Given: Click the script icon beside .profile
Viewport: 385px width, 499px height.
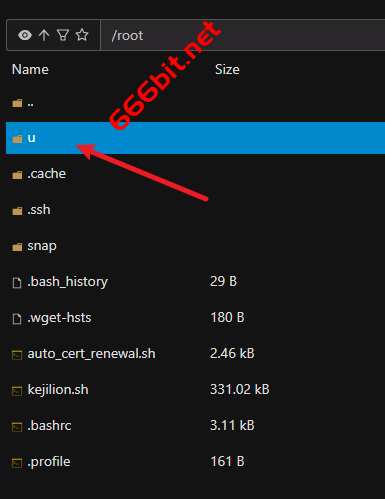Looking at the screenshot, I should pyautogui.click(x=17, y=463).
